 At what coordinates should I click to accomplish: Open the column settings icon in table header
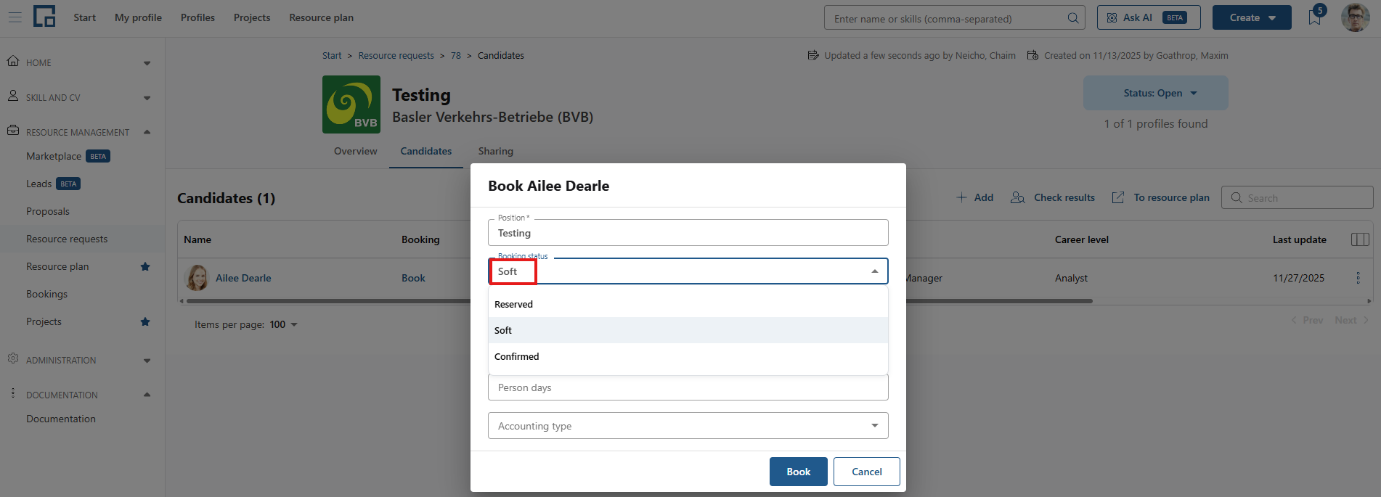coord(1359,240)
